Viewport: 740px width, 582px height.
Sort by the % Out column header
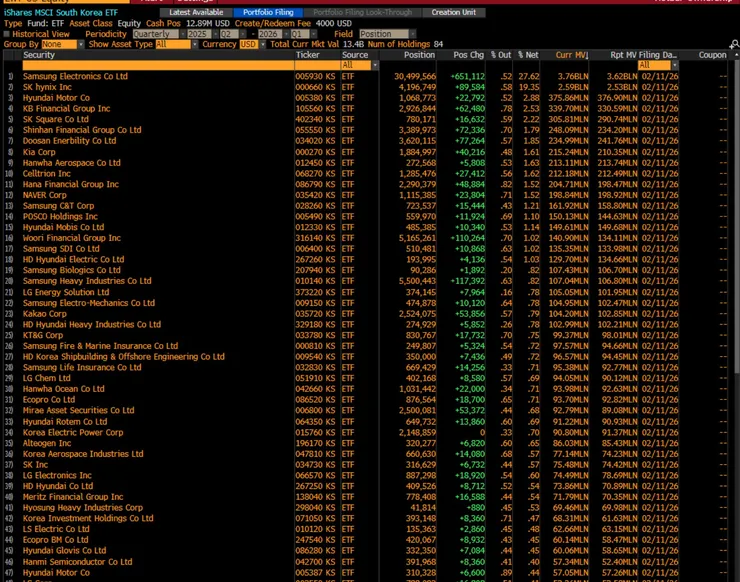coord(501,55)
